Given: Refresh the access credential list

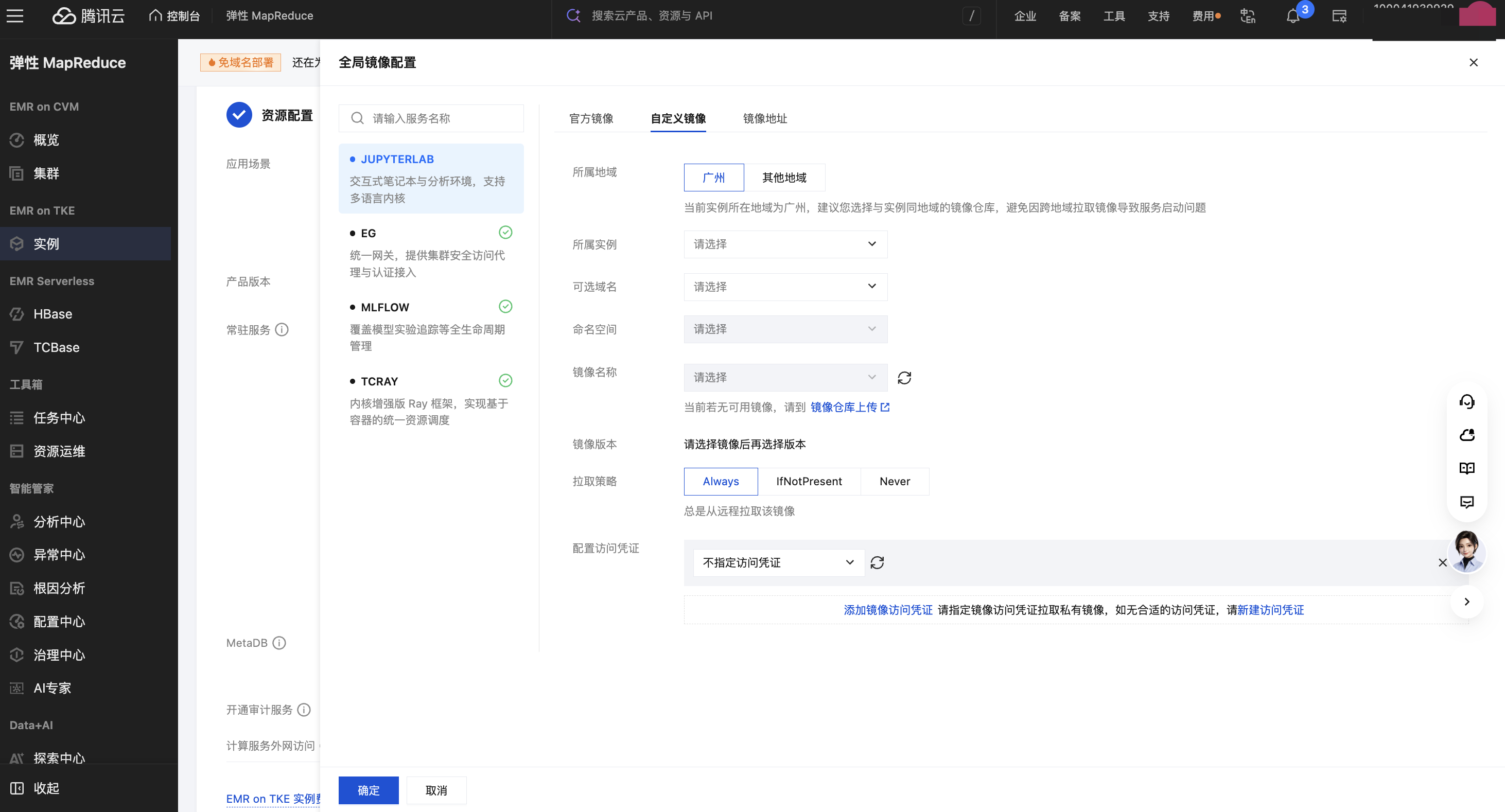Looking at the screenshot, I should tap(877, 562).
